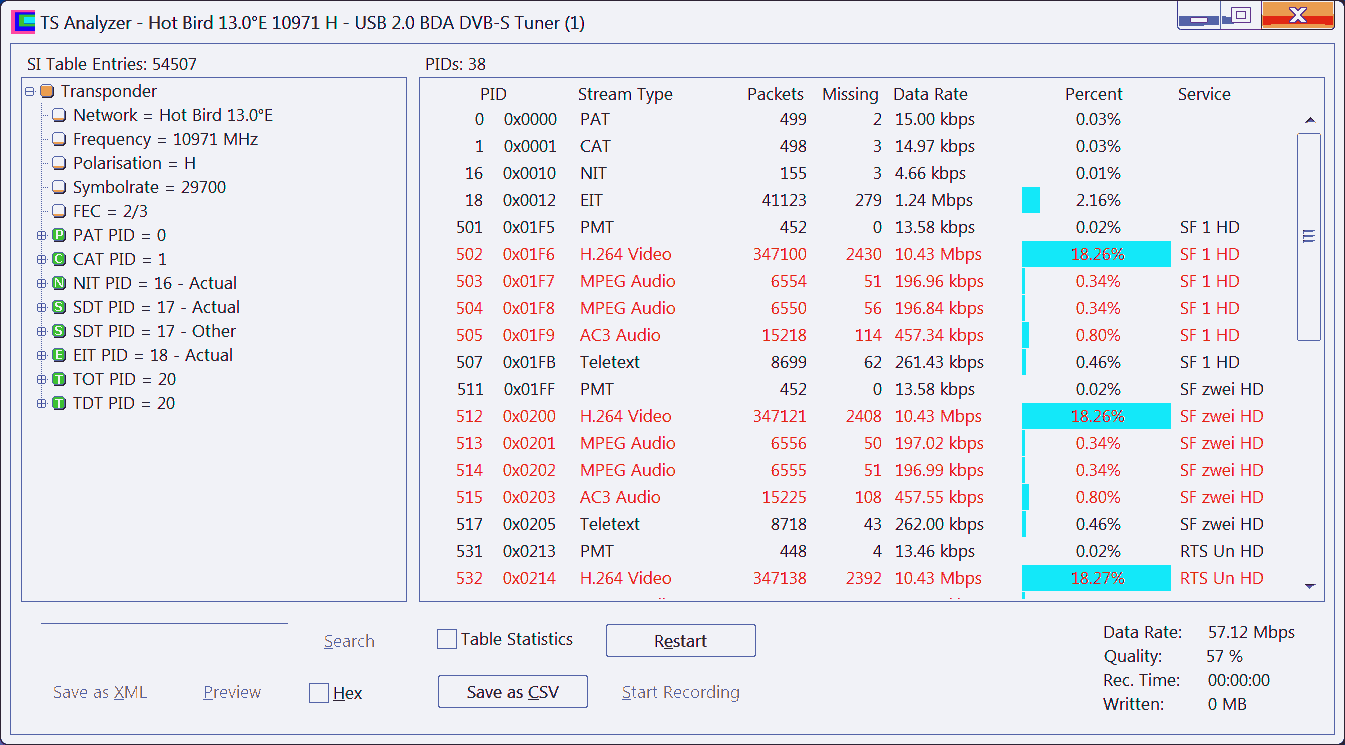1345x745 pixels.
Task: Click the green E icon for EIT PID
Action: point(59,356)
